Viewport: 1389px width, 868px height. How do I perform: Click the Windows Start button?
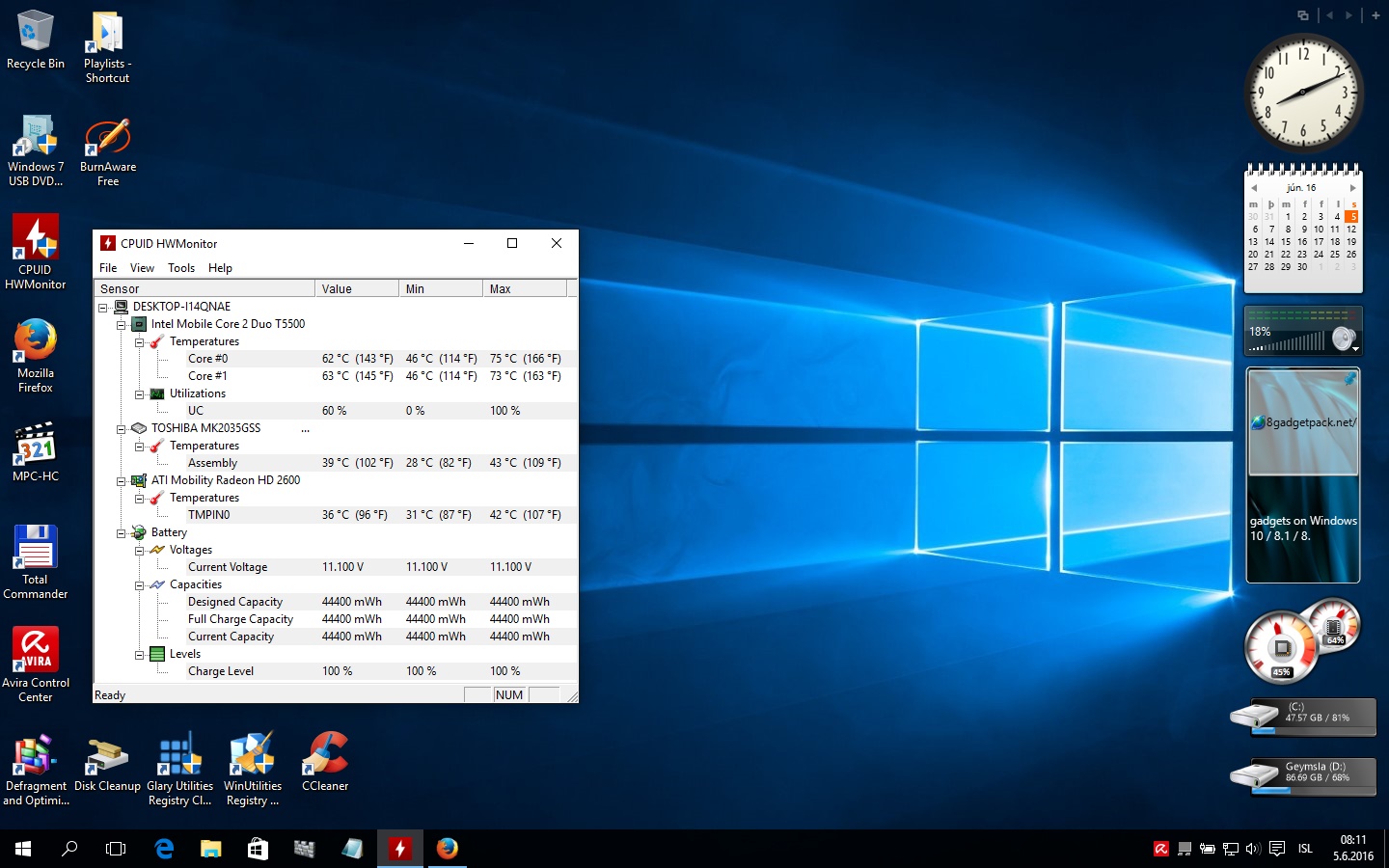click(23, 849)
